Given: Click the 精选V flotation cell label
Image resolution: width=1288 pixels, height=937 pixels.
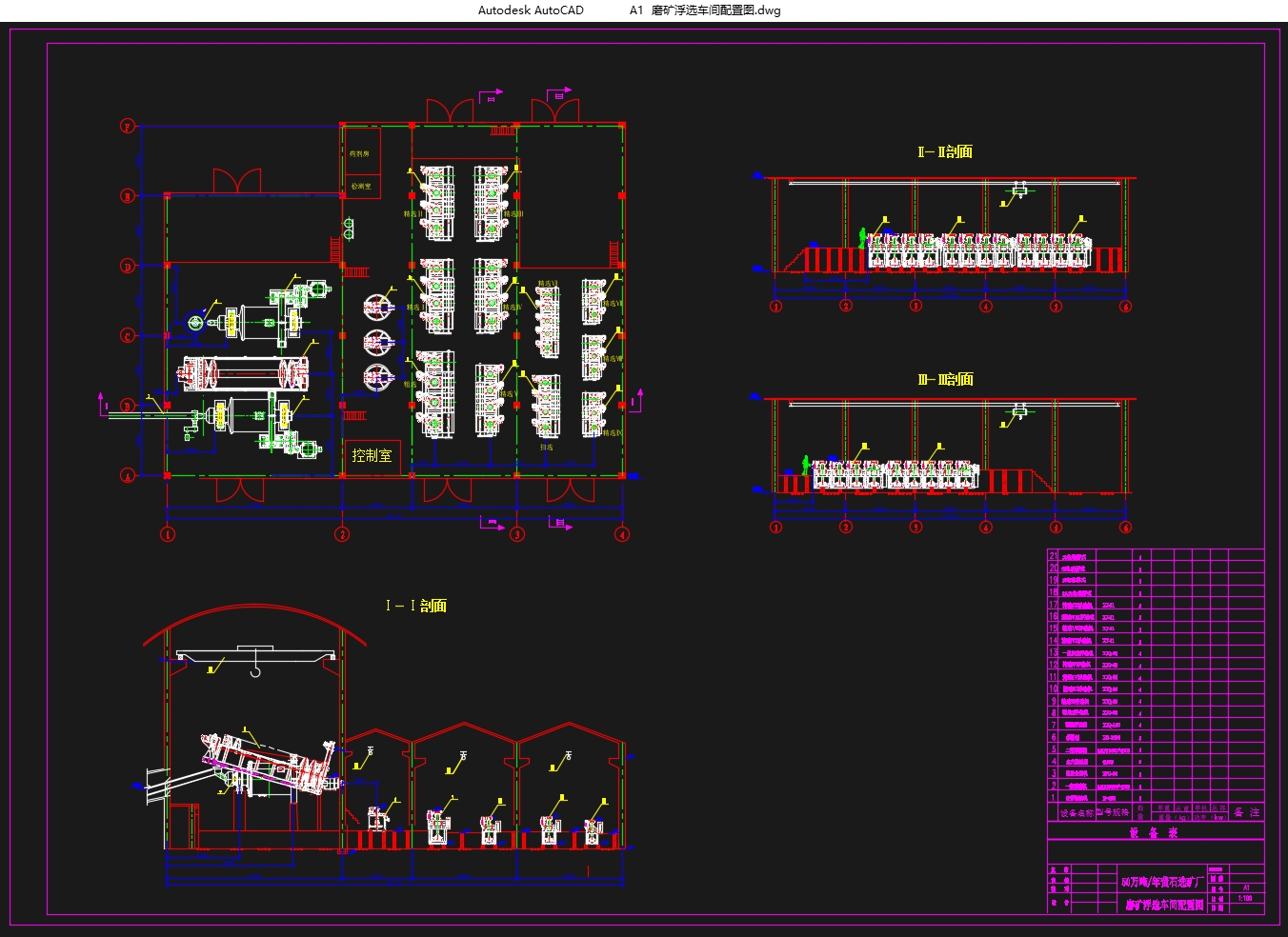Looking at the screenshot, I should 509,394.
